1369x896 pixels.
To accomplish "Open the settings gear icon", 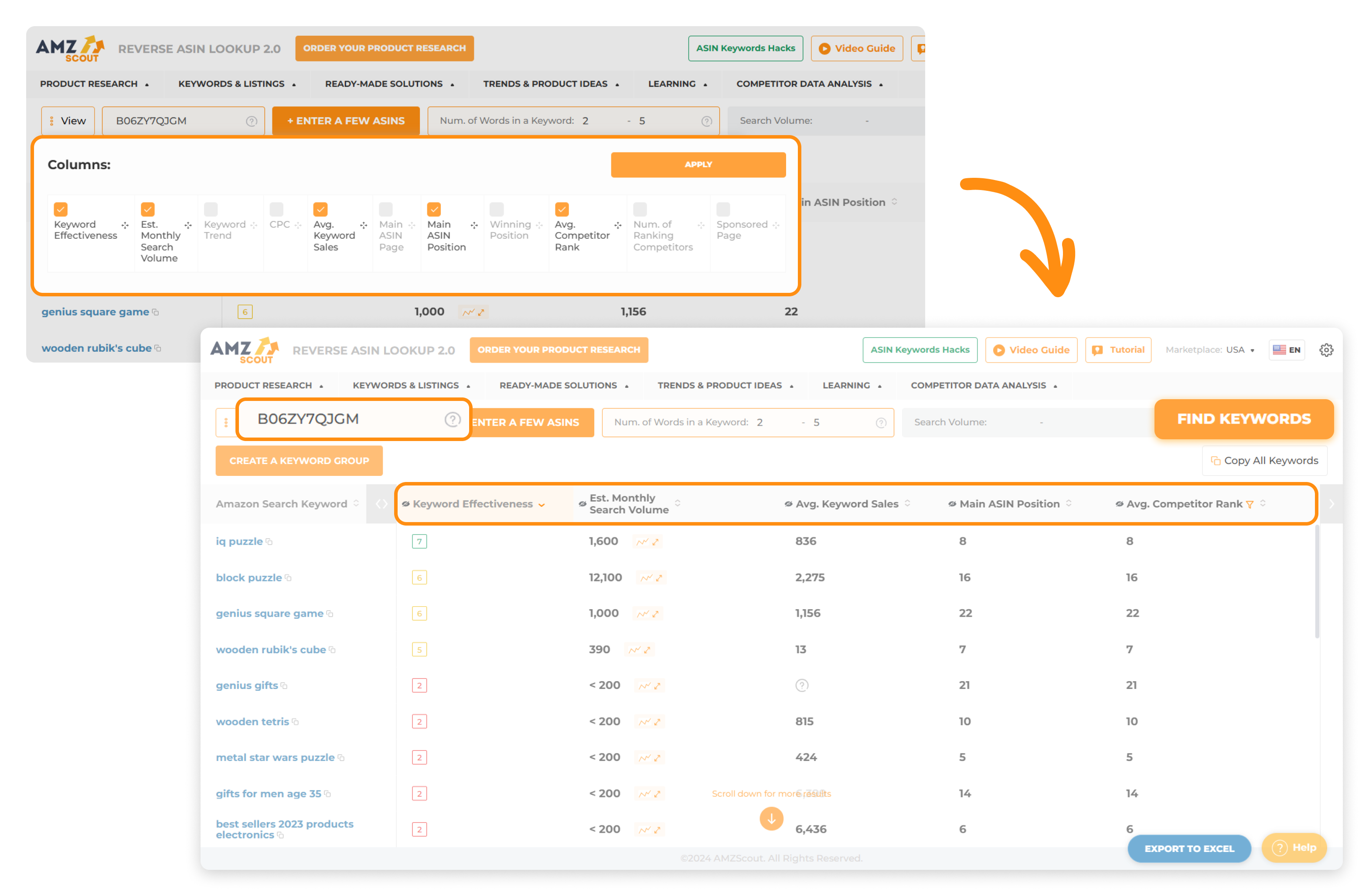I will [1326, 350].
